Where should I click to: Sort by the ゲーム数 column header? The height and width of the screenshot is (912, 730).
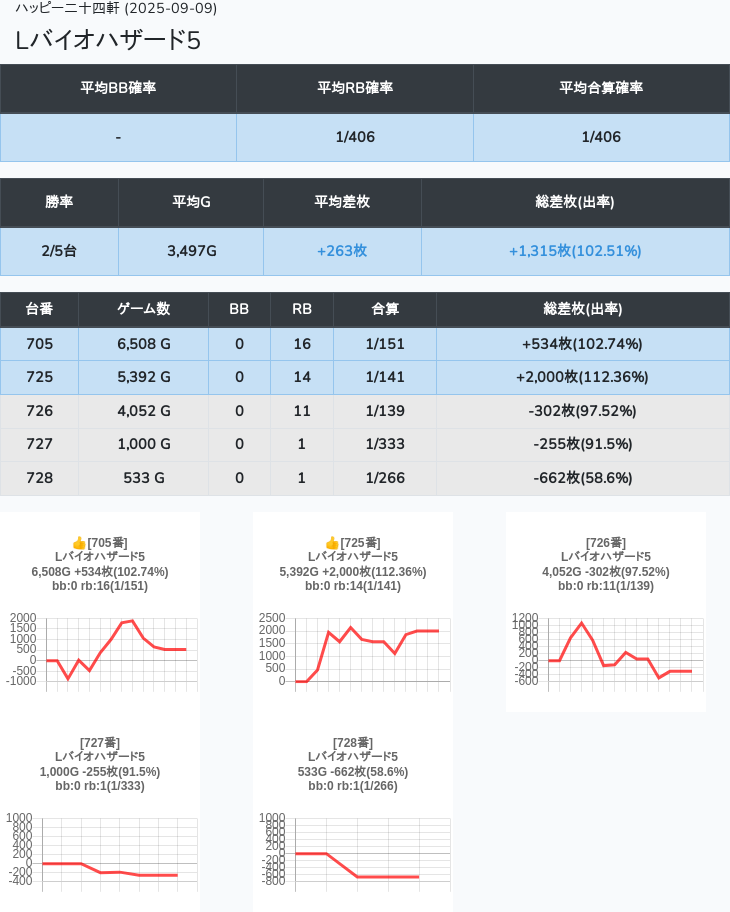pyautogui.click(x=143, y=310)
